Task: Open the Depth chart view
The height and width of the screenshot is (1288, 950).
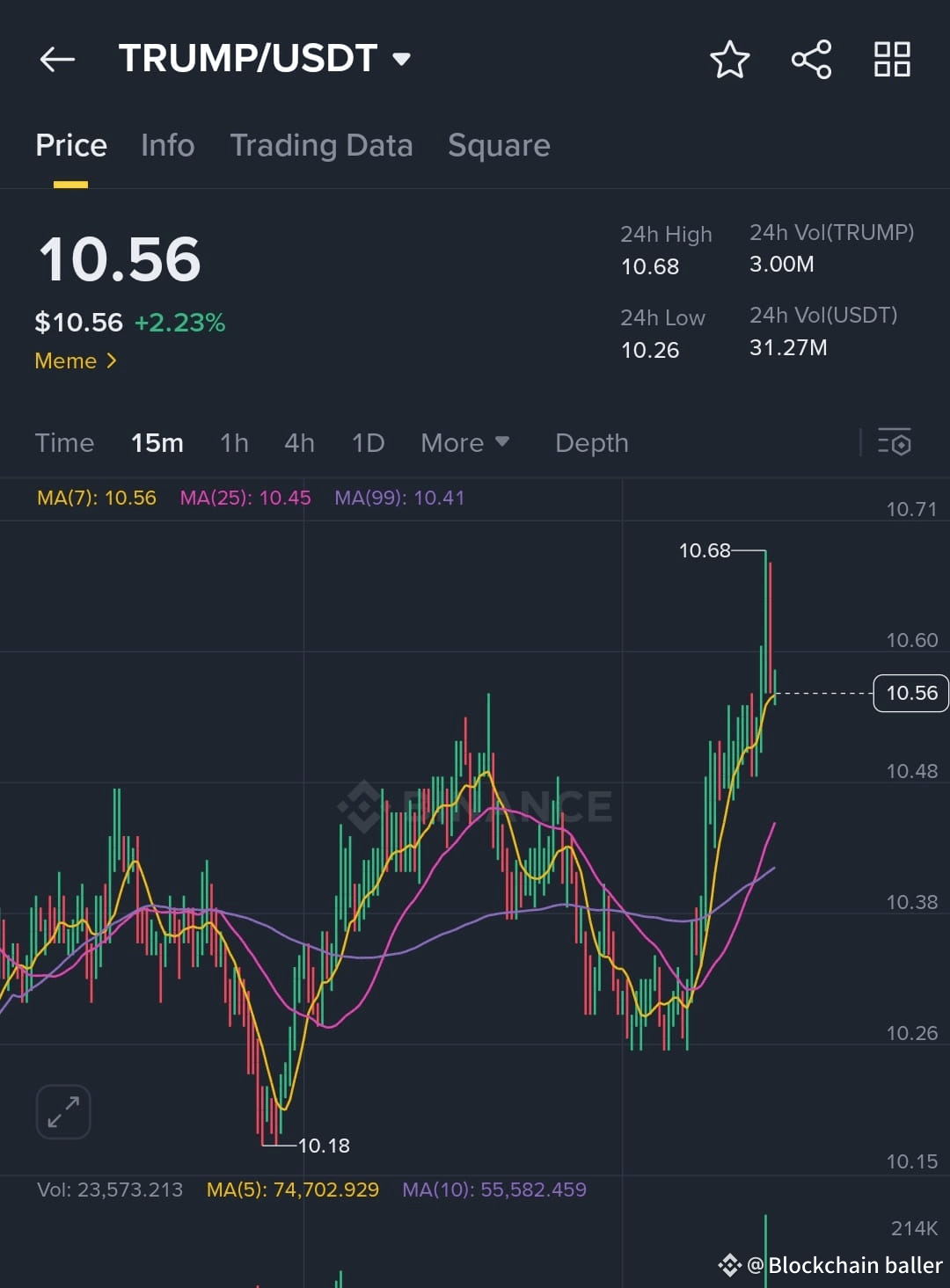Action: coord(591,442)
